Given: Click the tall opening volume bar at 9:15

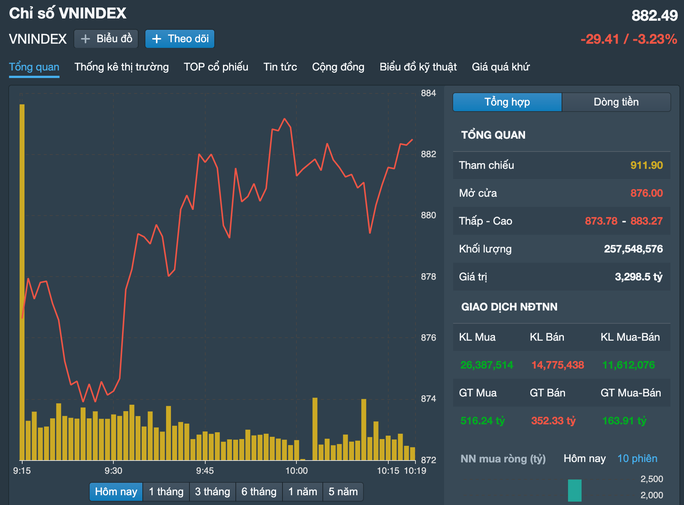Looking at the screenshot, I should pyautogui.click(x=21, y=280).
